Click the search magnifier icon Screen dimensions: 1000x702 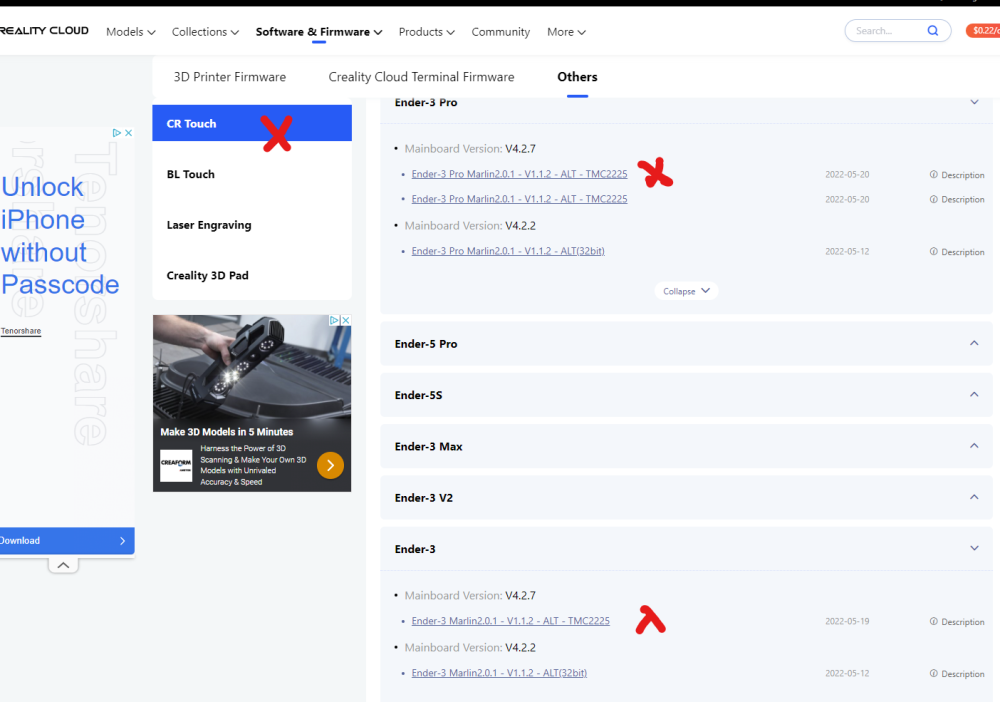point(932,31)
